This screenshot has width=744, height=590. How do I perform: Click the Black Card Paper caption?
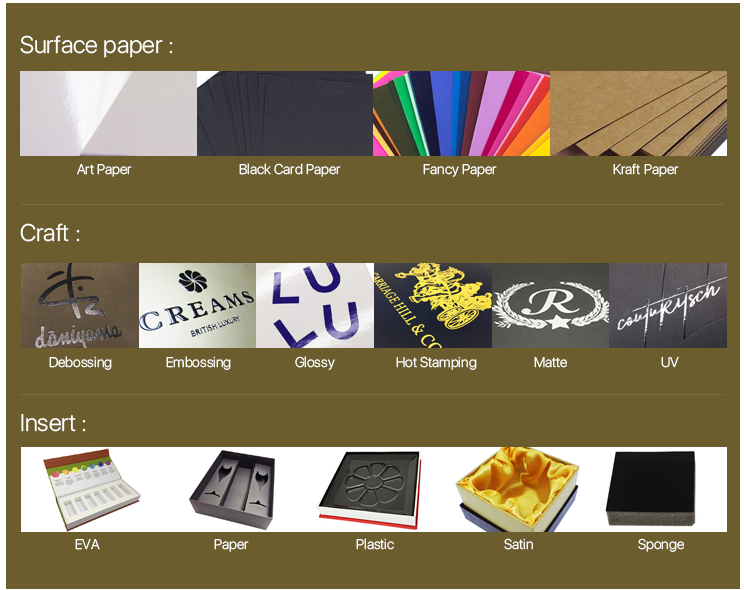tap(289, 169)
